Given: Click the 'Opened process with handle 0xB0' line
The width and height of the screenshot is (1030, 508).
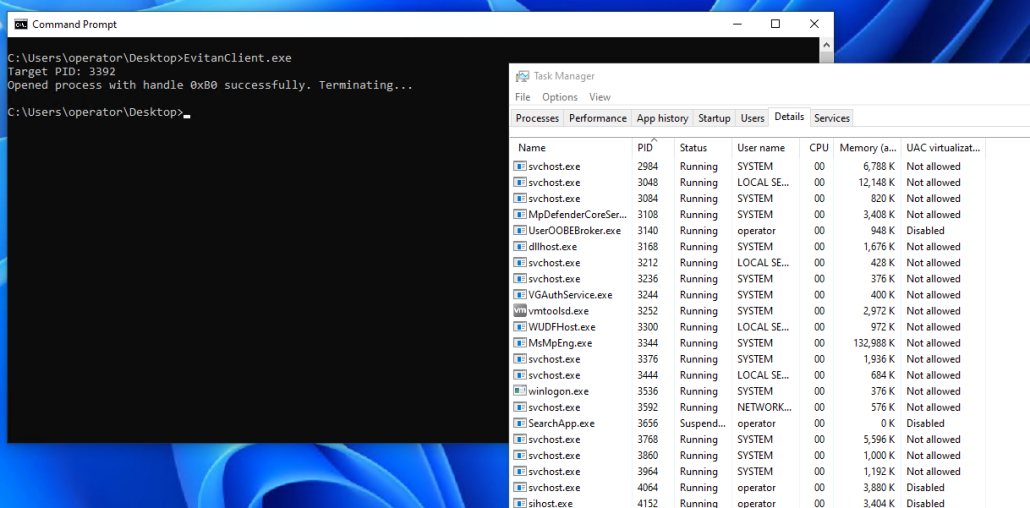Looking at the screenshot, I should (x=210, y=85).
